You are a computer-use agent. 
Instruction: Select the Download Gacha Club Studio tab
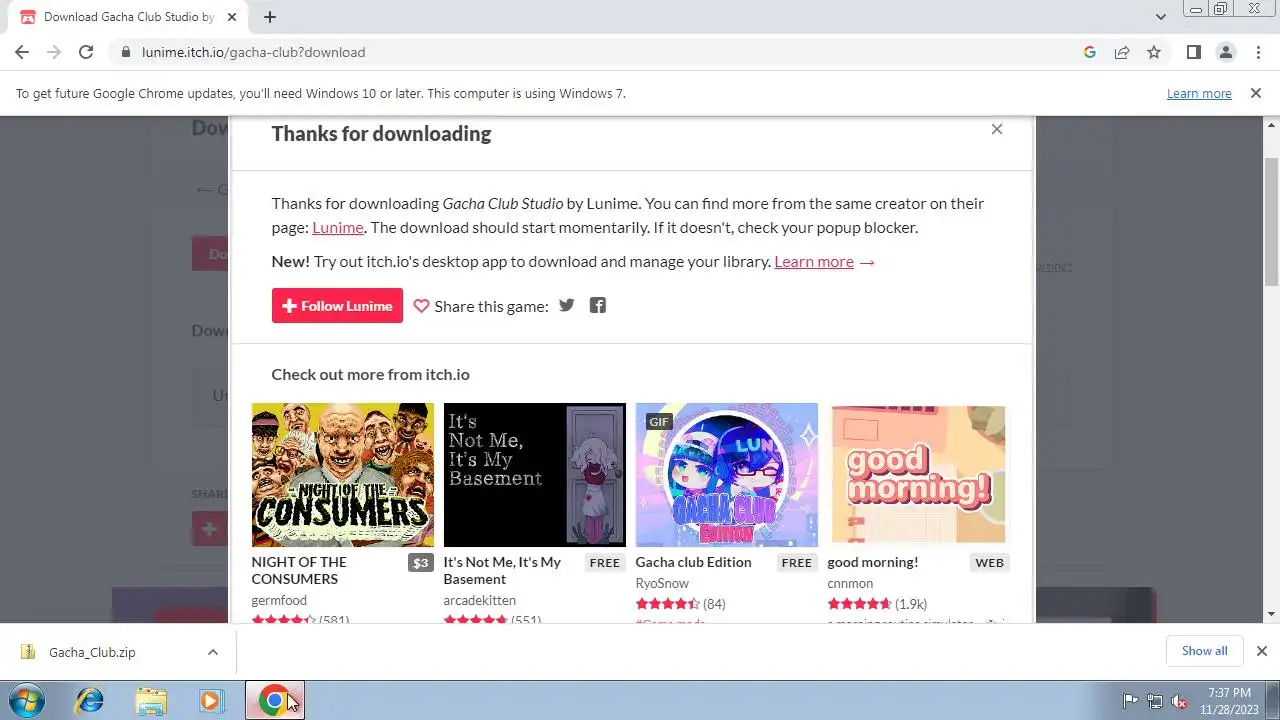[x=129, y=17]
